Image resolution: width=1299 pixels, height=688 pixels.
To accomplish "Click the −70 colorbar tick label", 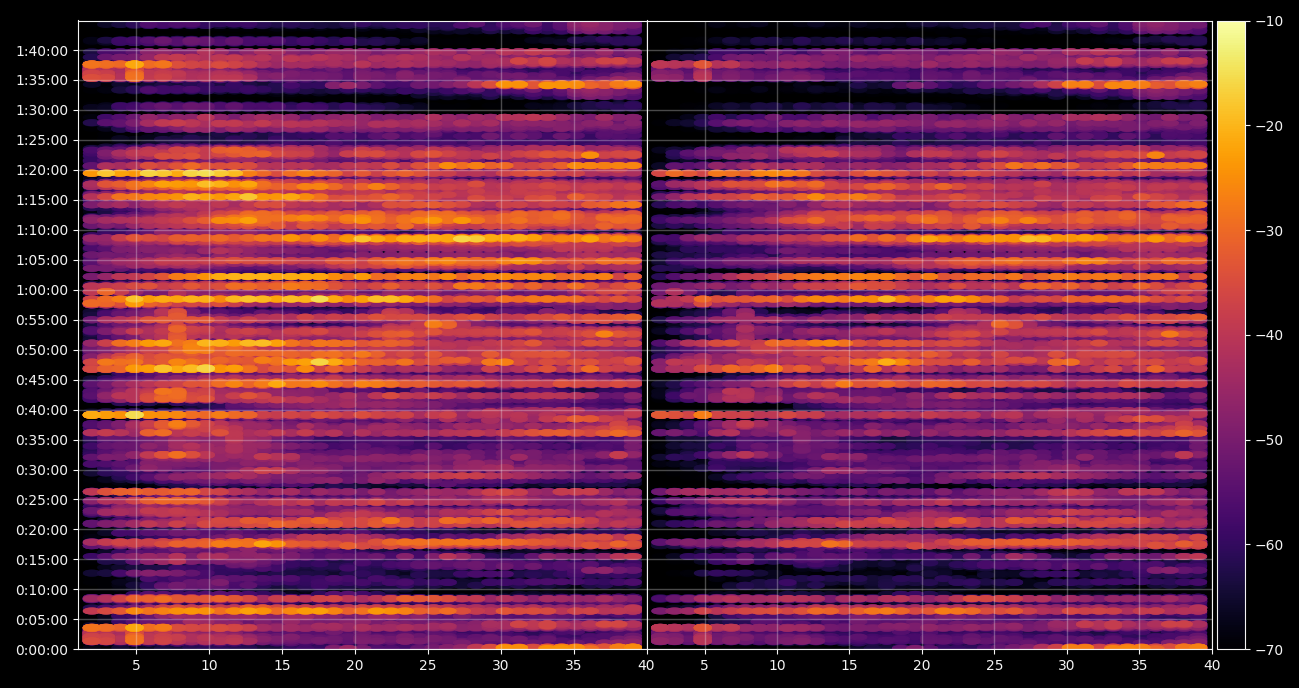I will pyautogui.click(x=1269, y=650).
